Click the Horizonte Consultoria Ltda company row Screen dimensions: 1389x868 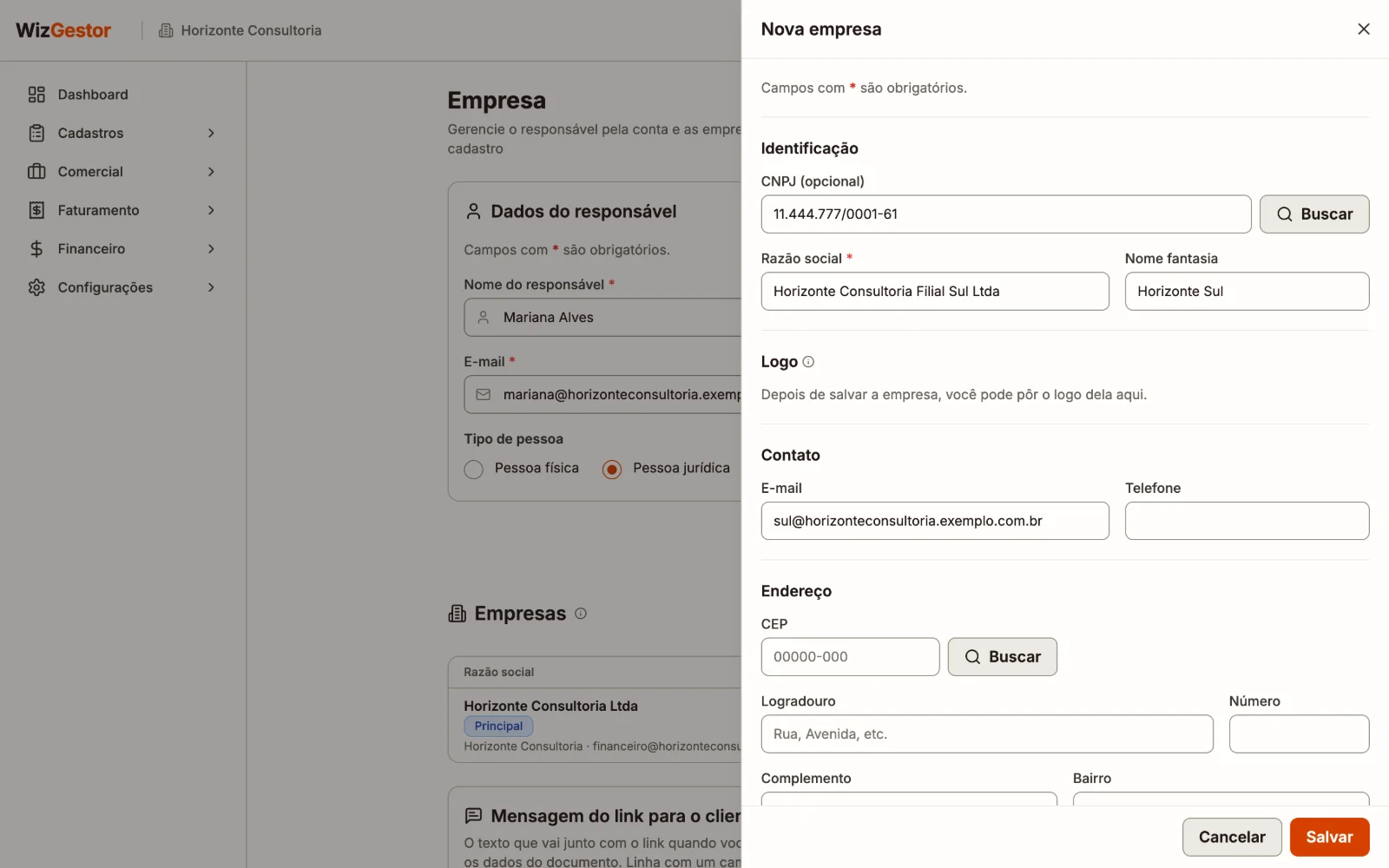tap(595, 726)
